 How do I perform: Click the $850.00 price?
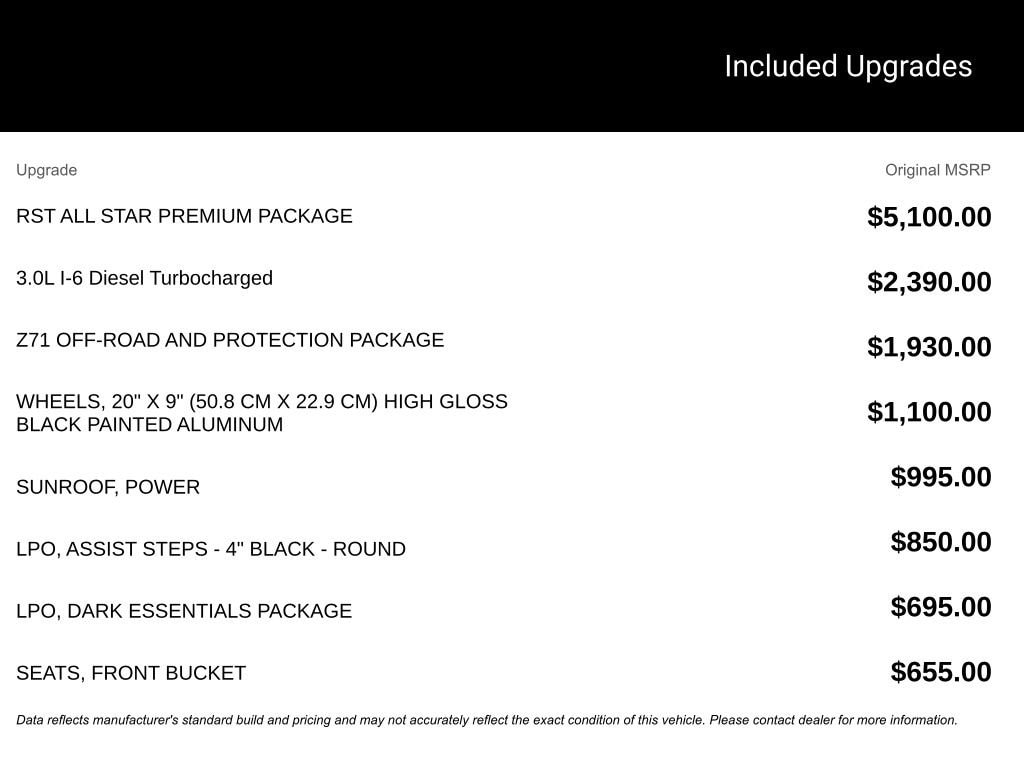[941, 542]
